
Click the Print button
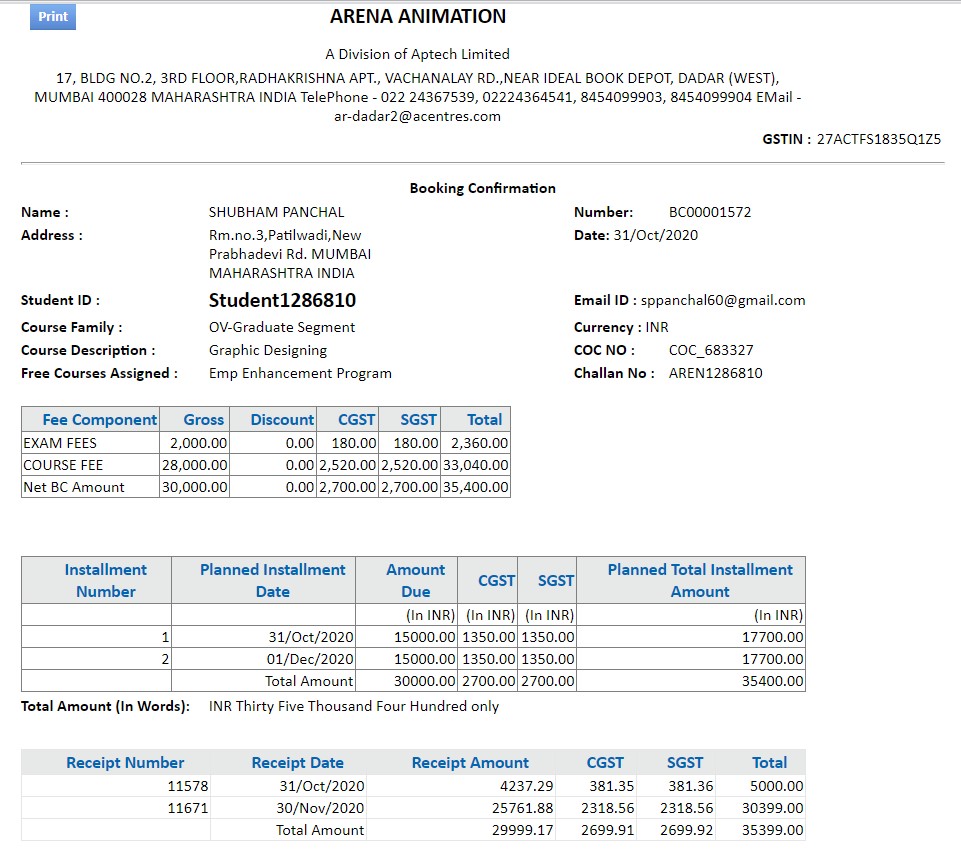53,17
